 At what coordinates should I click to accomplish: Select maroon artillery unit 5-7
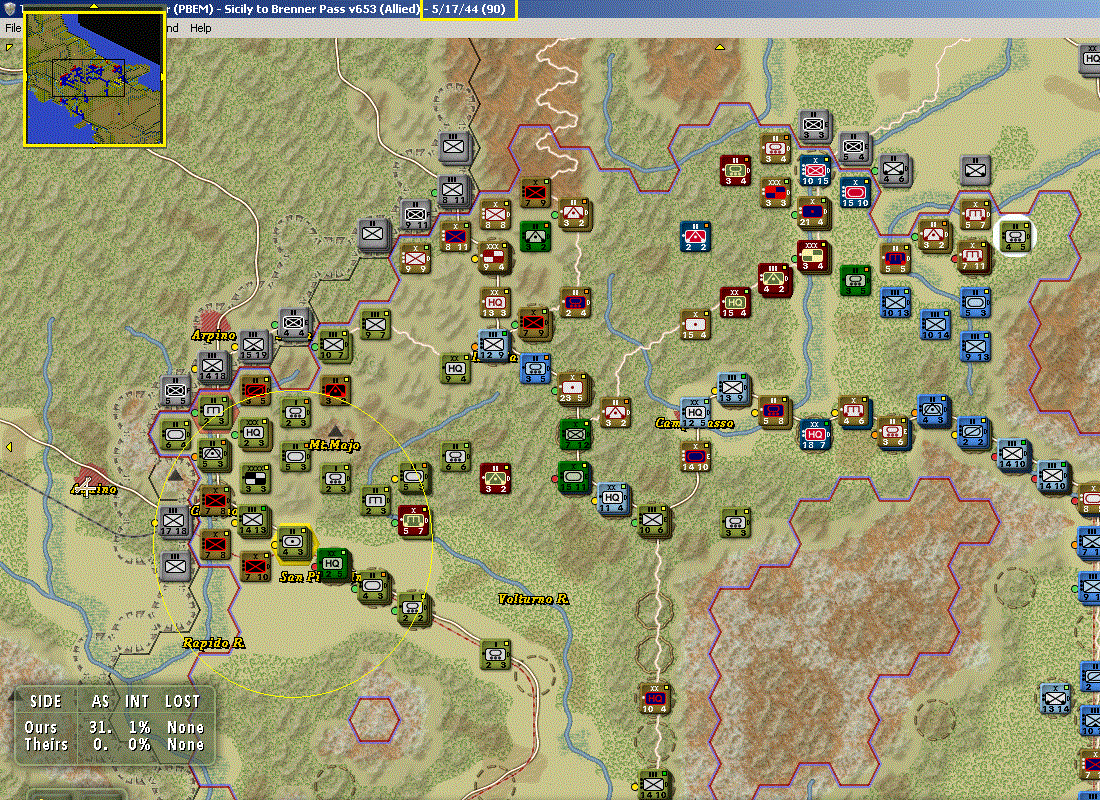click(413, 522)
